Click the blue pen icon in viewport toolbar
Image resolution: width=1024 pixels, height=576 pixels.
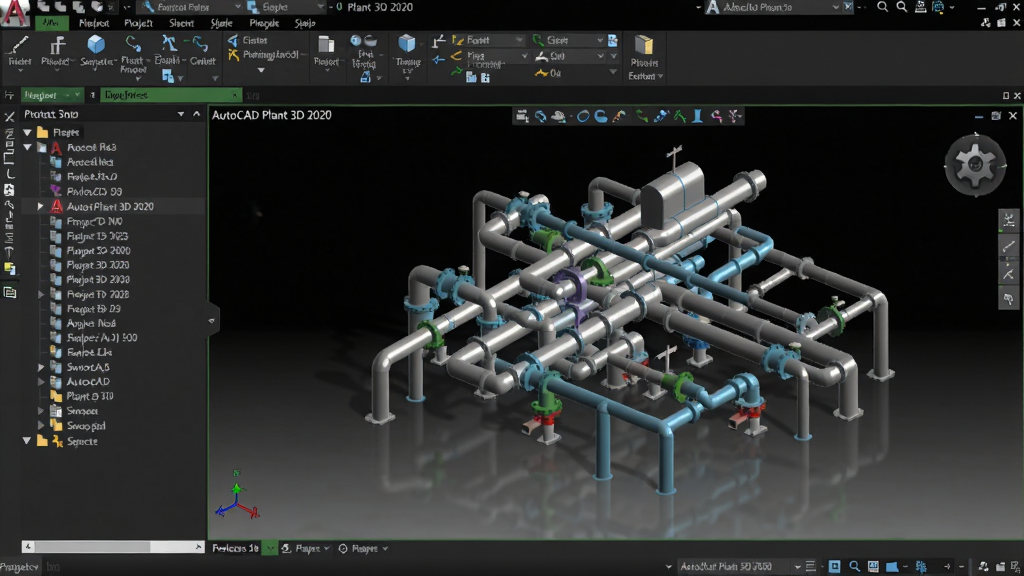(x=661, y=116)
